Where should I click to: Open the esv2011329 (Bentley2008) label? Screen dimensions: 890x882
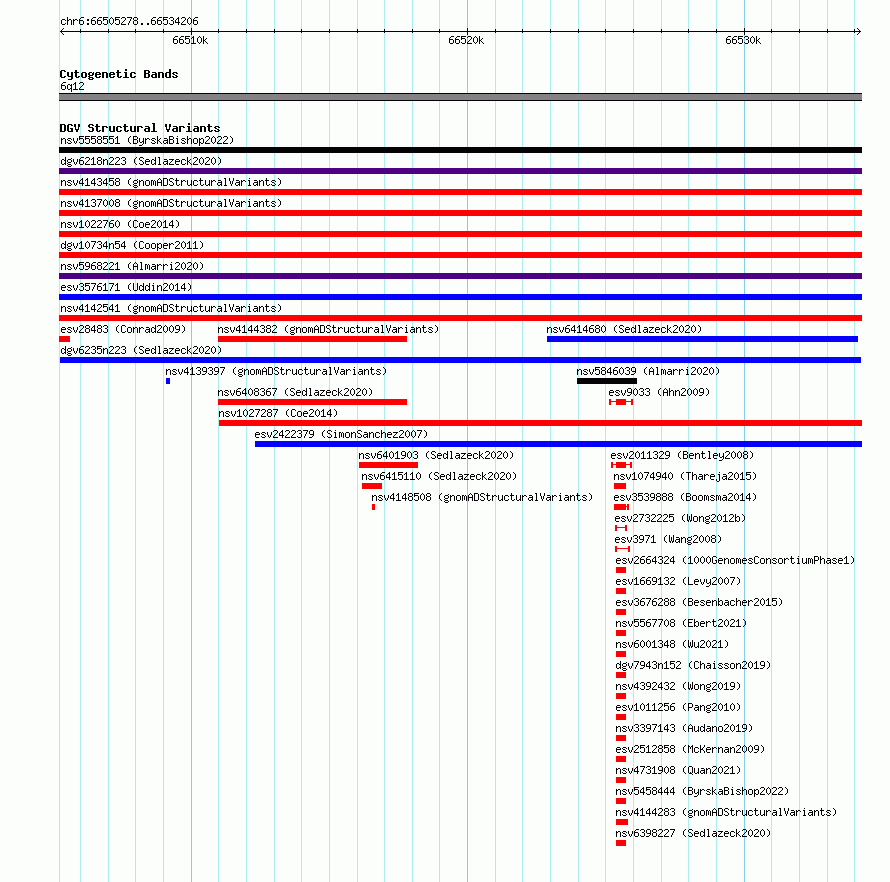682,455
